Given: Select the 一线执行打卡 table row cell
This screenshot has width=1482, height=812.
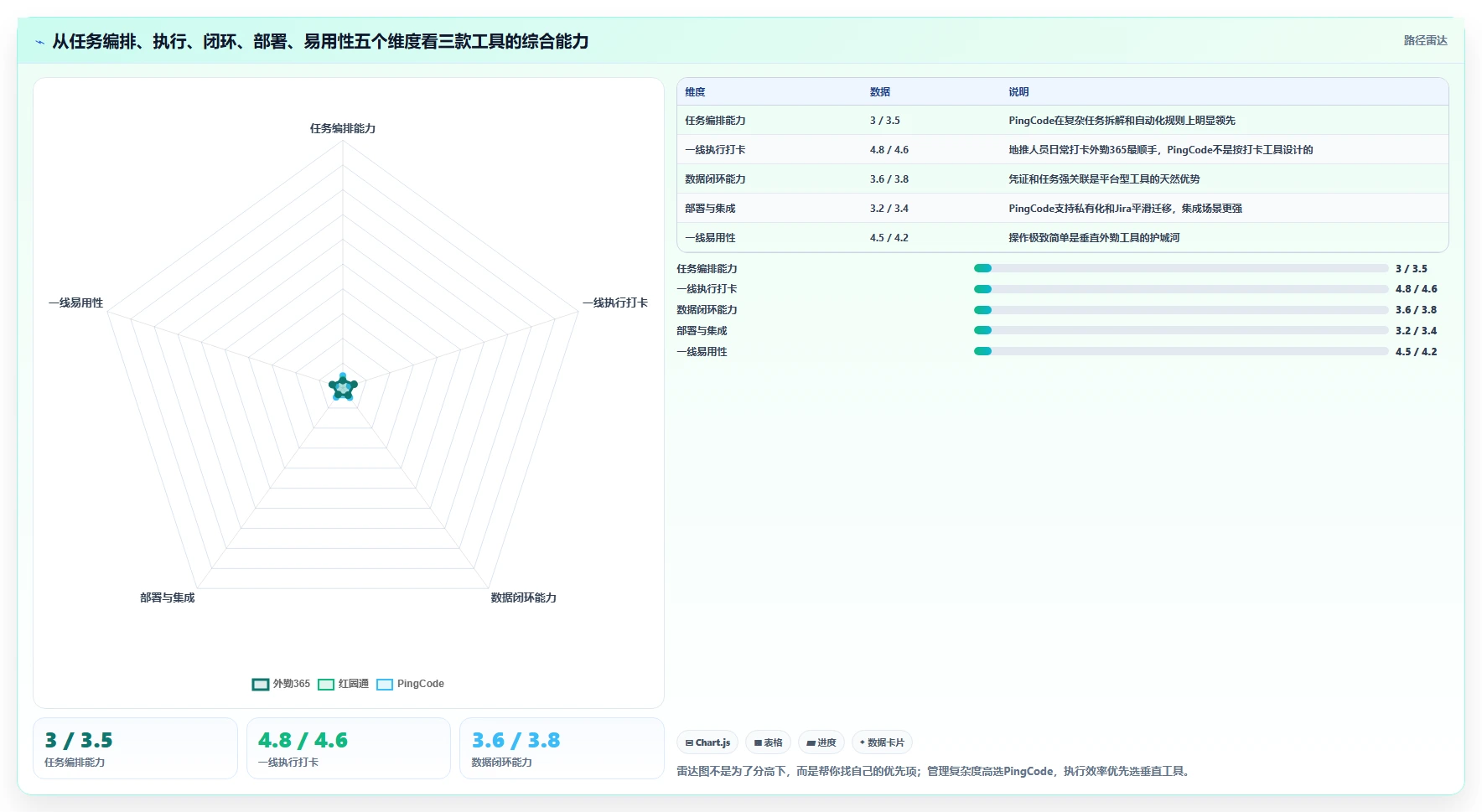Looking at the screenshot, I should [715, 150].
